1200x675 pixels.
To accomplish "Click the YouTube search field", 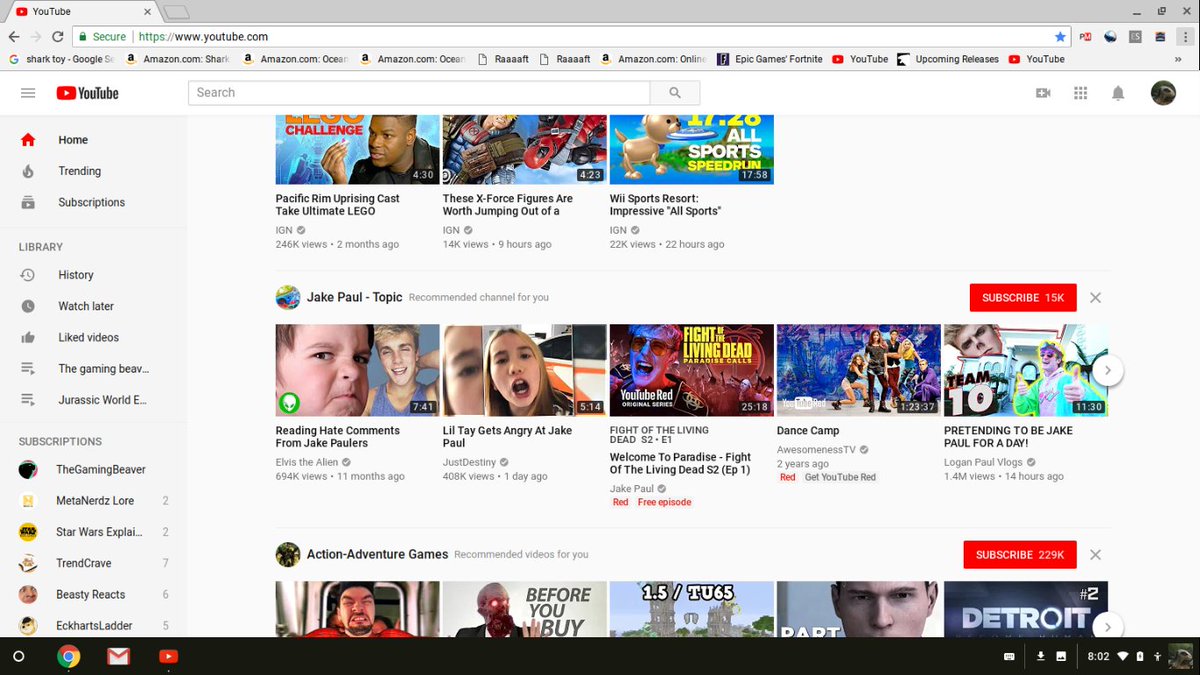I will pos(419,93).
